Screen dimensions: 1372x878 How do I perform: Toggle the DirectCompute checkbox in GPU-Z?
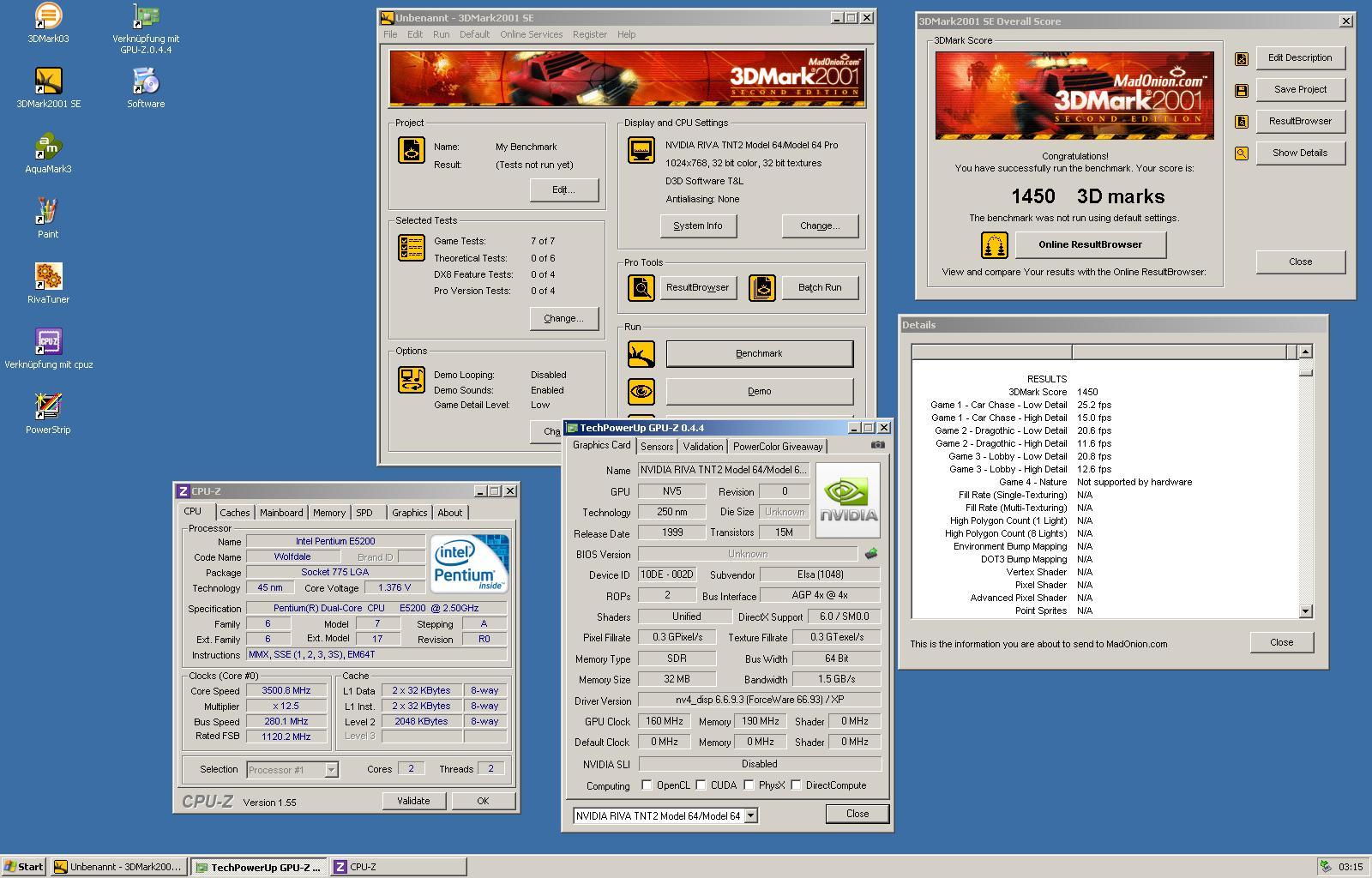796,785
